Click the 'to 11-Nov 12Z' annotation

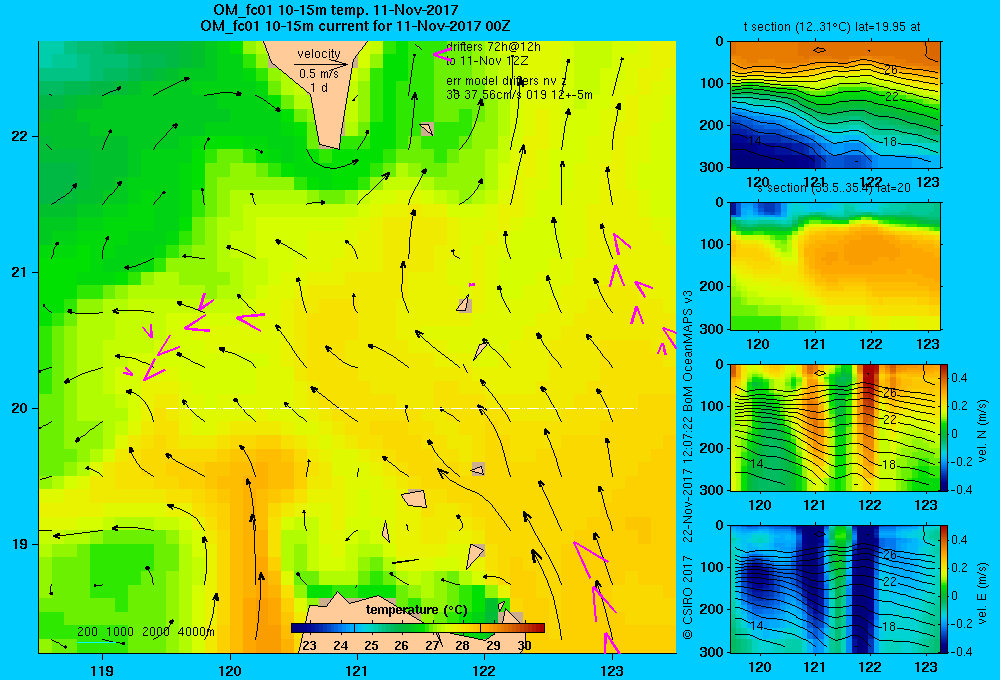click(x=487, y=61)
